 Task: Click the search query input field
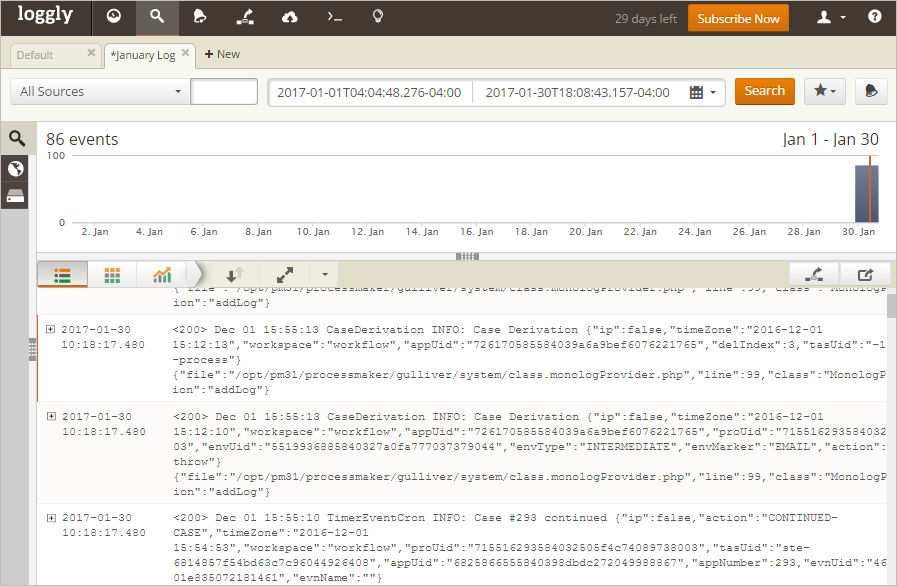click(224, 92)
